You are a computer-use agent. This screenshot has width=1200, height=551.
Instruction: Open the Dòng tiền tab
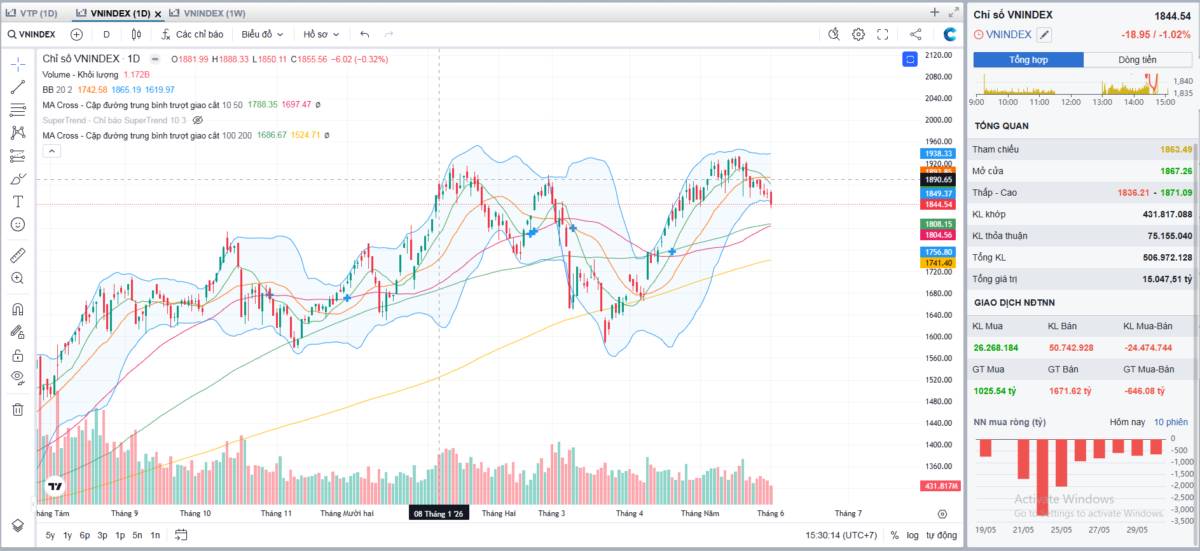pos(1137,60)
